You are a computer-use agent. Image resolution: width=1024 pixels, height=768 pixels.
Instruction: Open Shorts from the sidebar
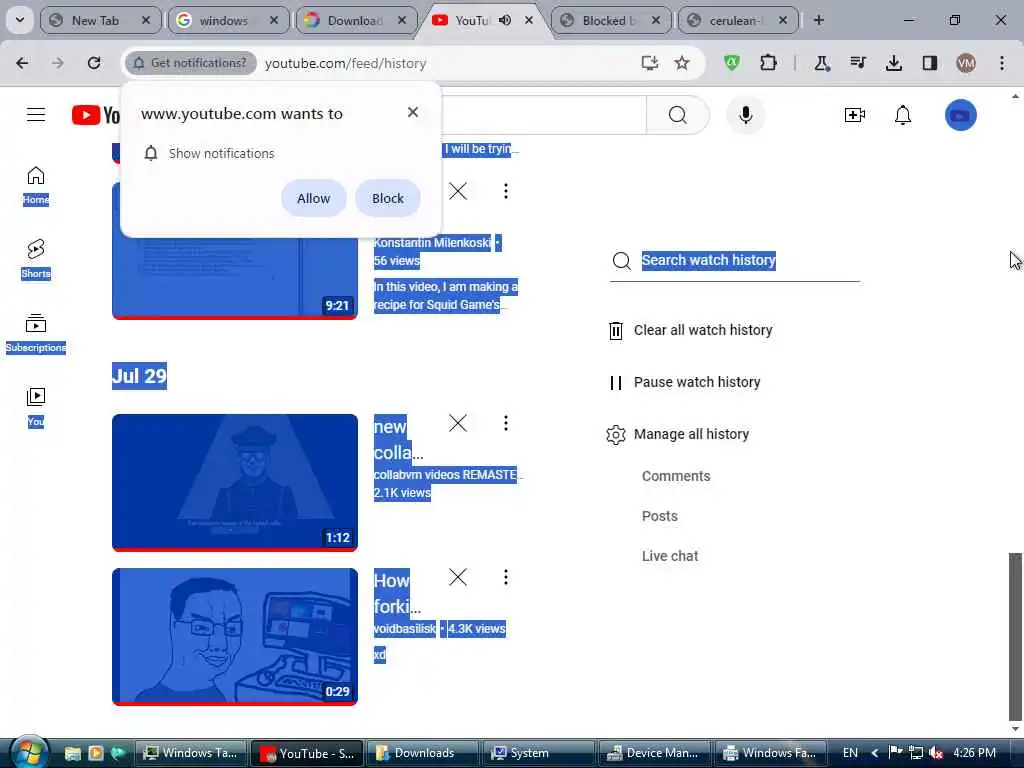[x=36, y=259]
